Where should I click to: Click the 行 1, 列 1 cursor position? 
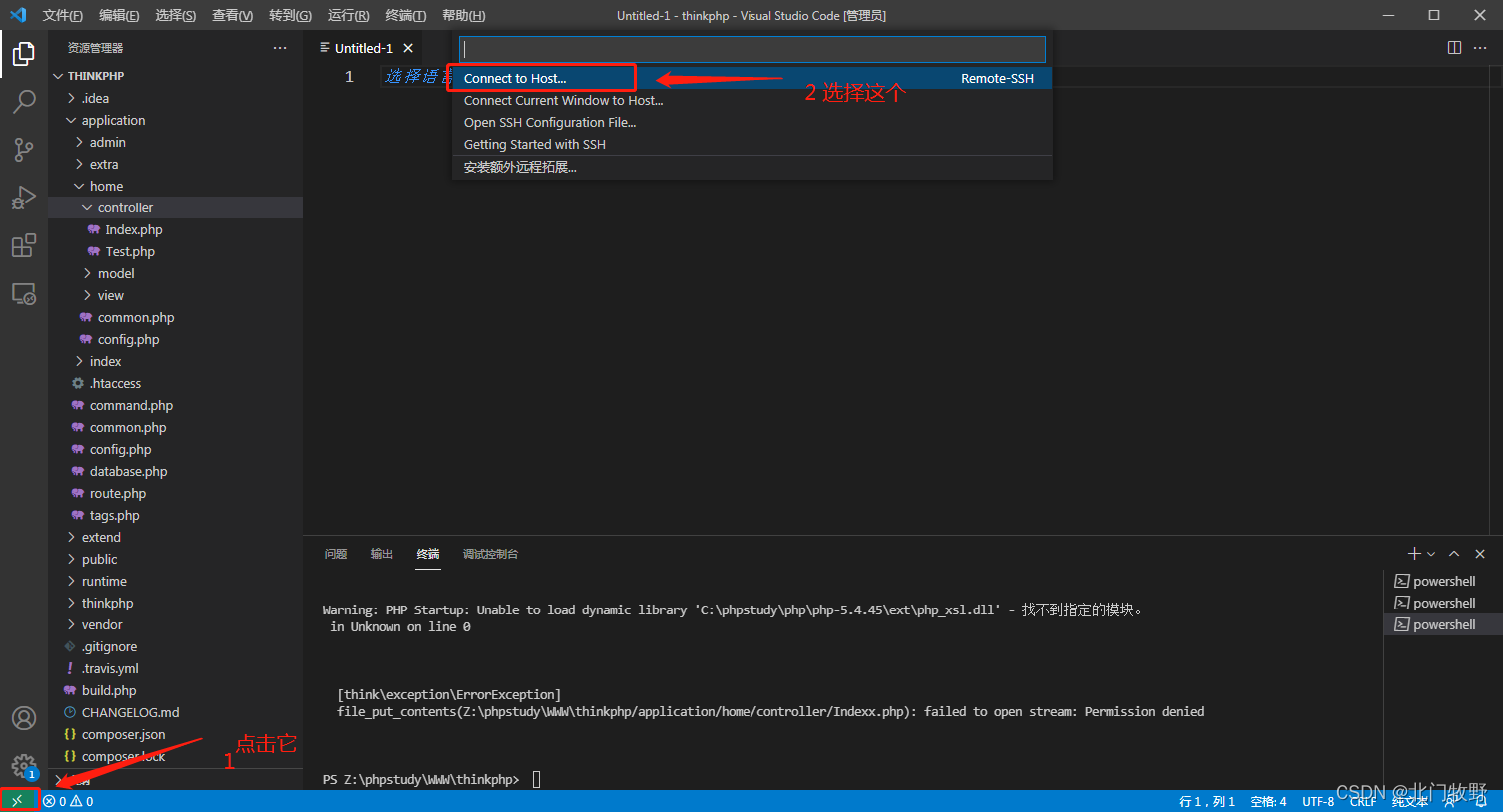(x=1207, y=801)
